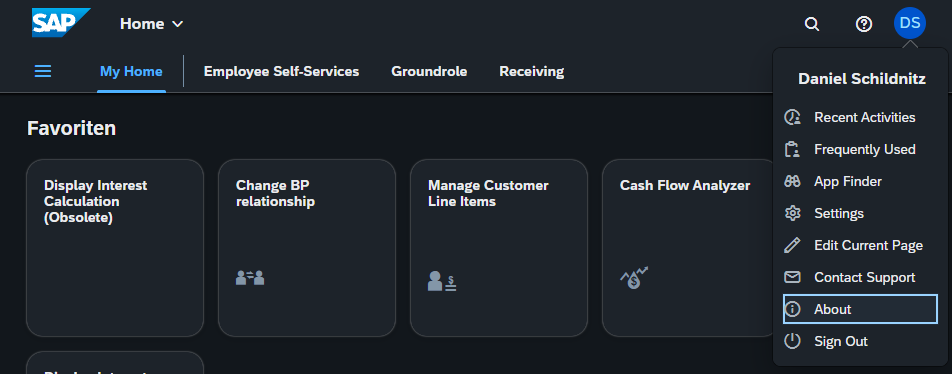Click the SAP logo

pyautogui.click(x=61, y=23)
